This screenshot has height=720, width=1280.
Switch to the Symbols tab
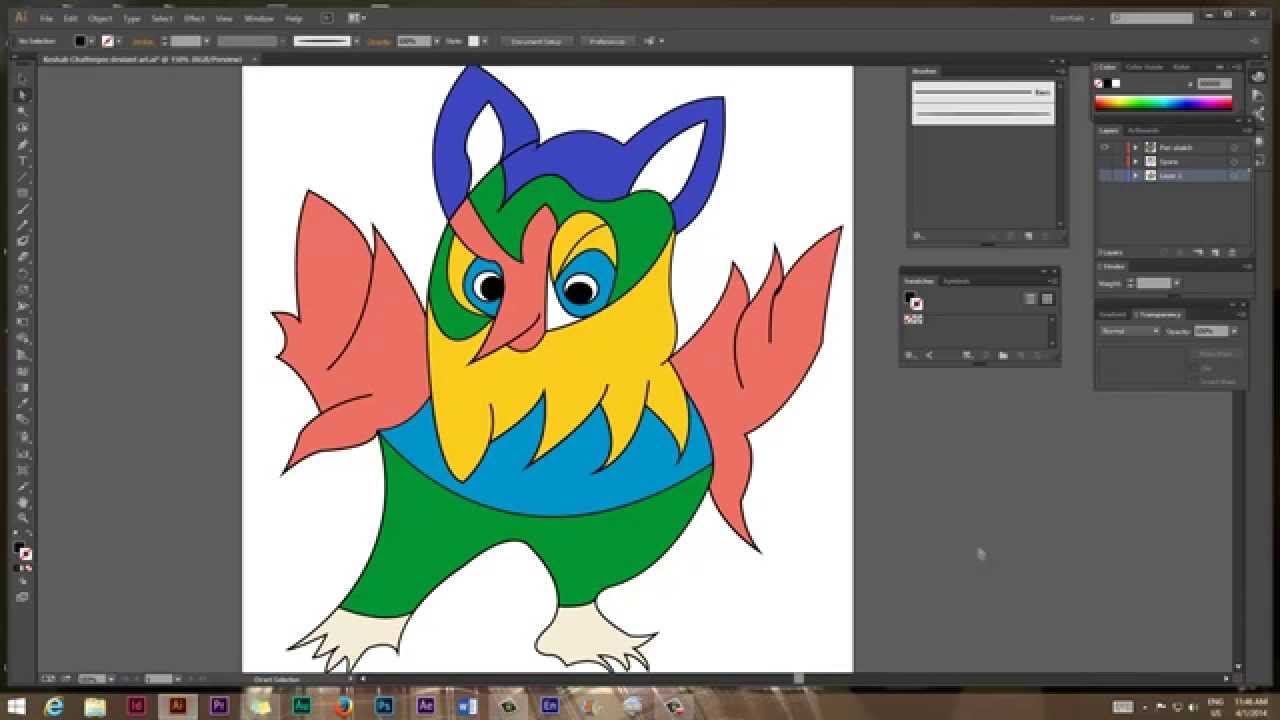click(x=957, y=281)
